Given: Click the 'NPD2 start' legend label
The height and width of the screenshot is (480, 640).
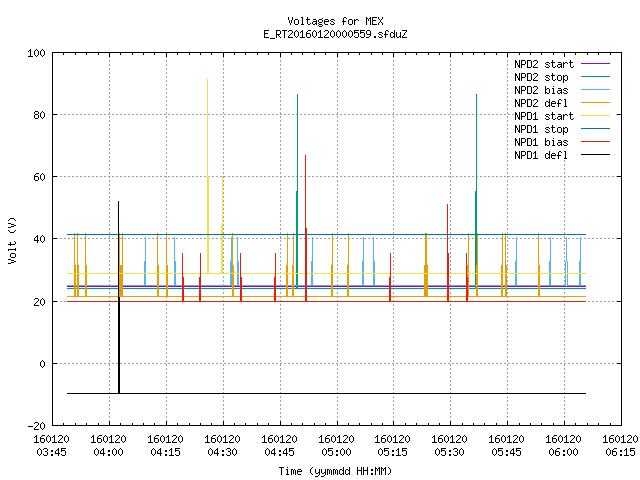Looking at the screenshot, I should click(544, 64).
